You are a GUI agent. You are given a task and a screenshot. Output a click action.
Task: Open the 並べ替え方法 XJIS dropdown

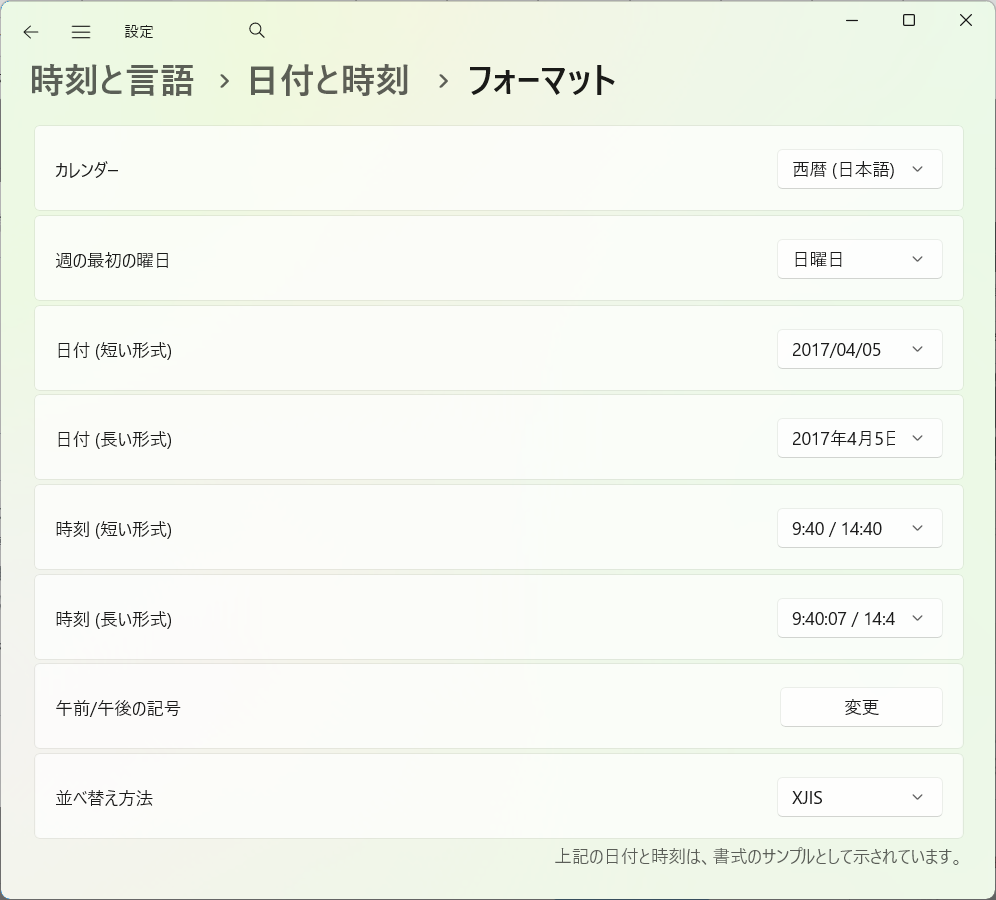(859, 797)
